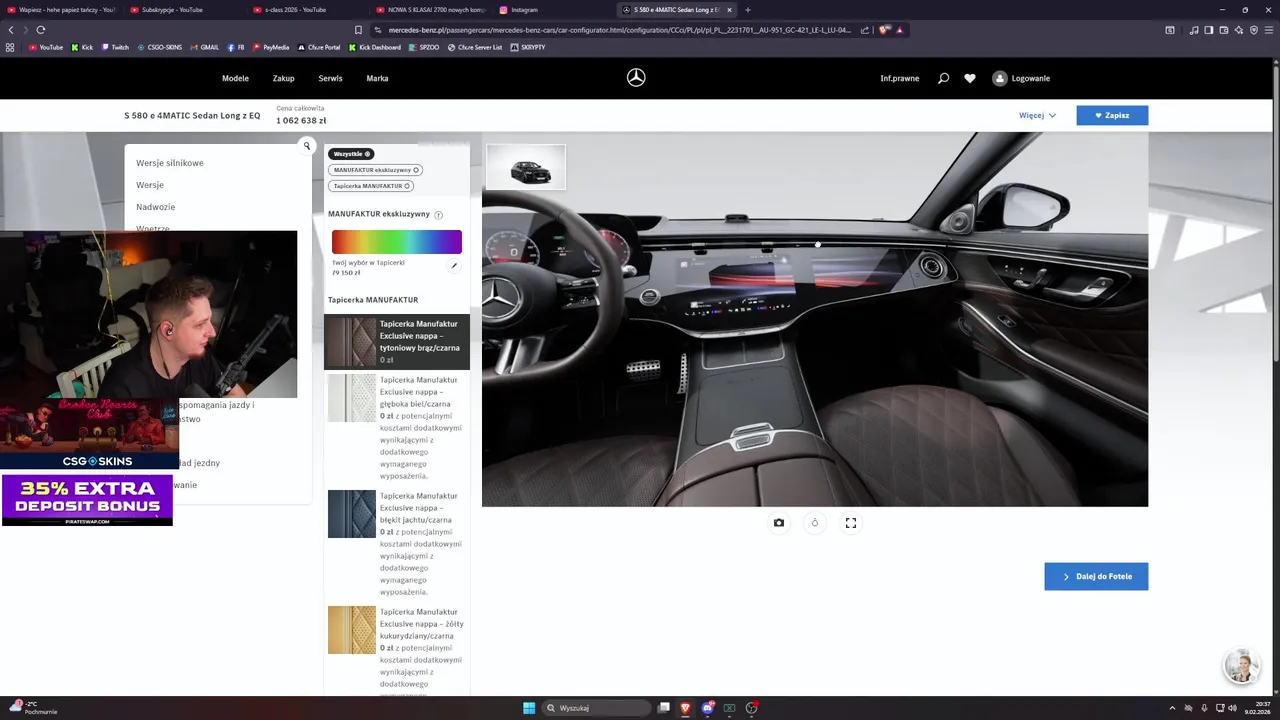Expand the Więcej dropdown
The height and width of the screenshot is (720, 1280).
(1037, 115)
